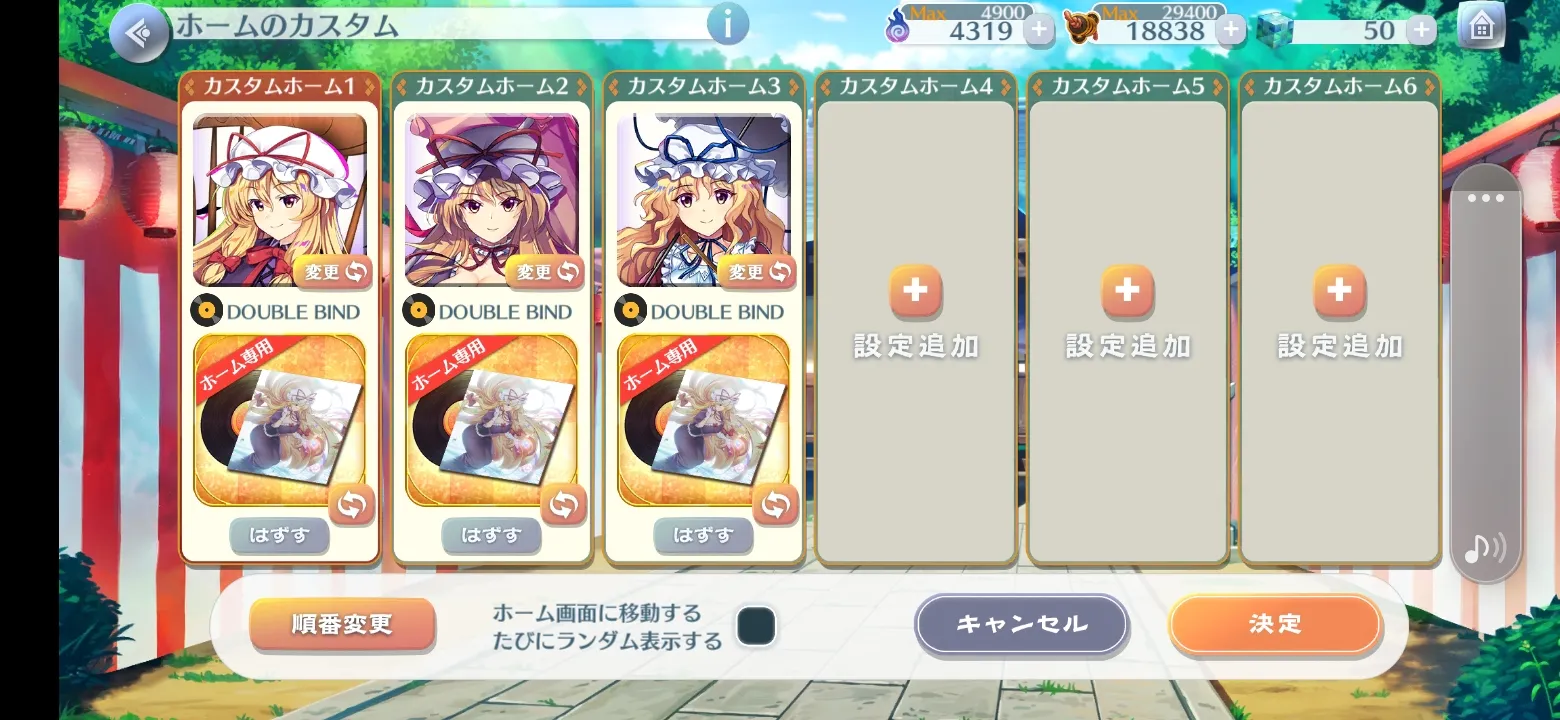Tap the home icon at top right

tap(1481, 27)
